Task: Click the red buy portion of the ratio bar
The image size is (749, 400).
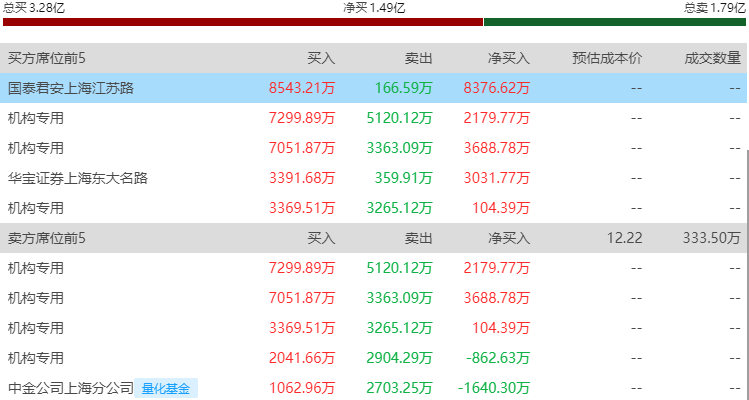Action: [x=243, y=22]
